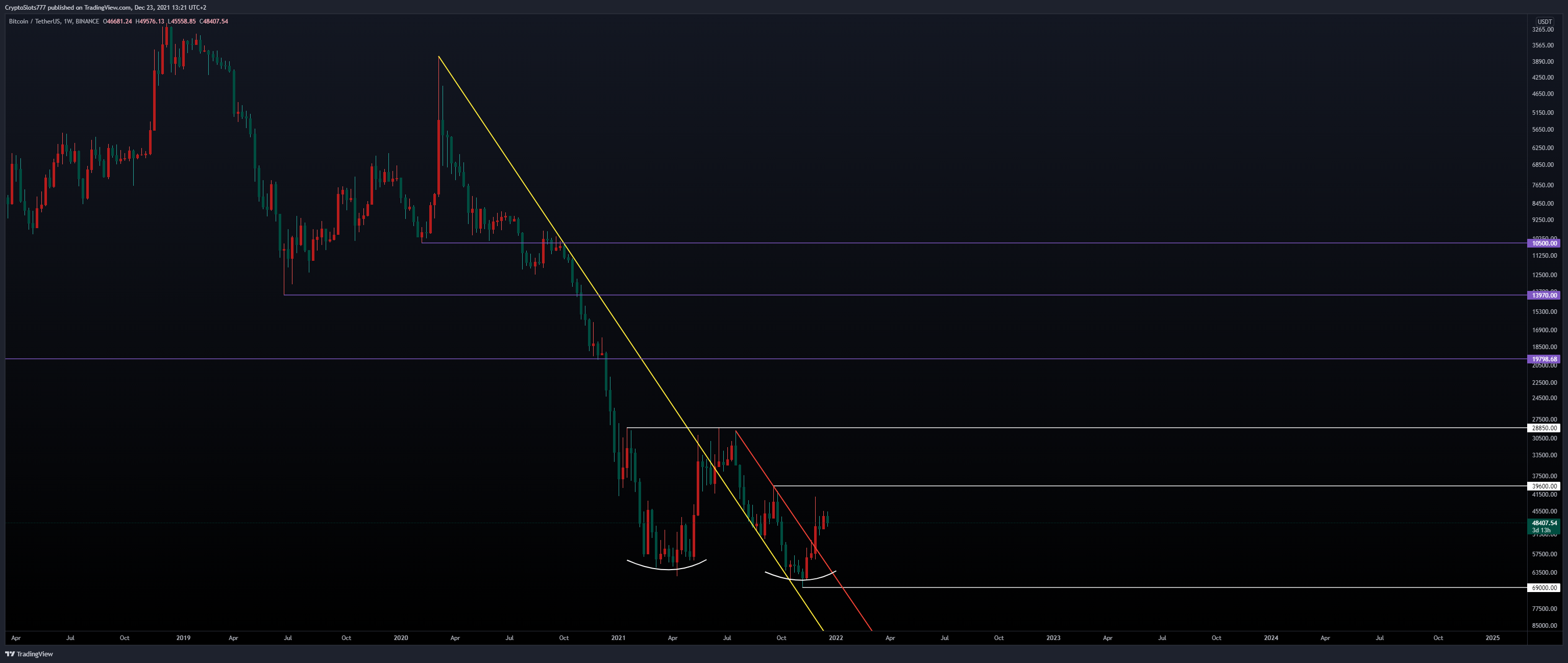The image size is (1568, 663).
Task: Select the white 28850.00 price label
Action: pyautogui.click(x=1544, y=428)
